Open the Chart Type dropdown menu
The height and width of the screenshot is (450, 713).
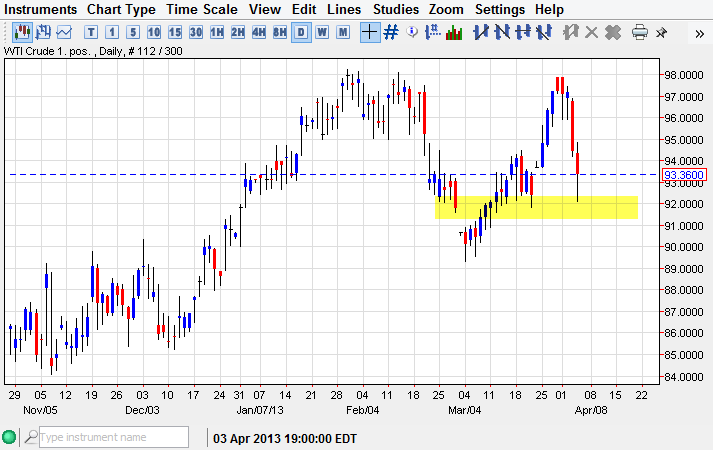(121, 9)
